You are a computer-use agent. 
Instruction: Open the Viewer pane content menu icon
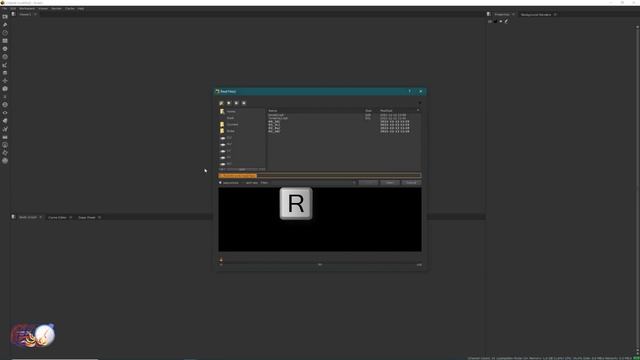(13, 14)
